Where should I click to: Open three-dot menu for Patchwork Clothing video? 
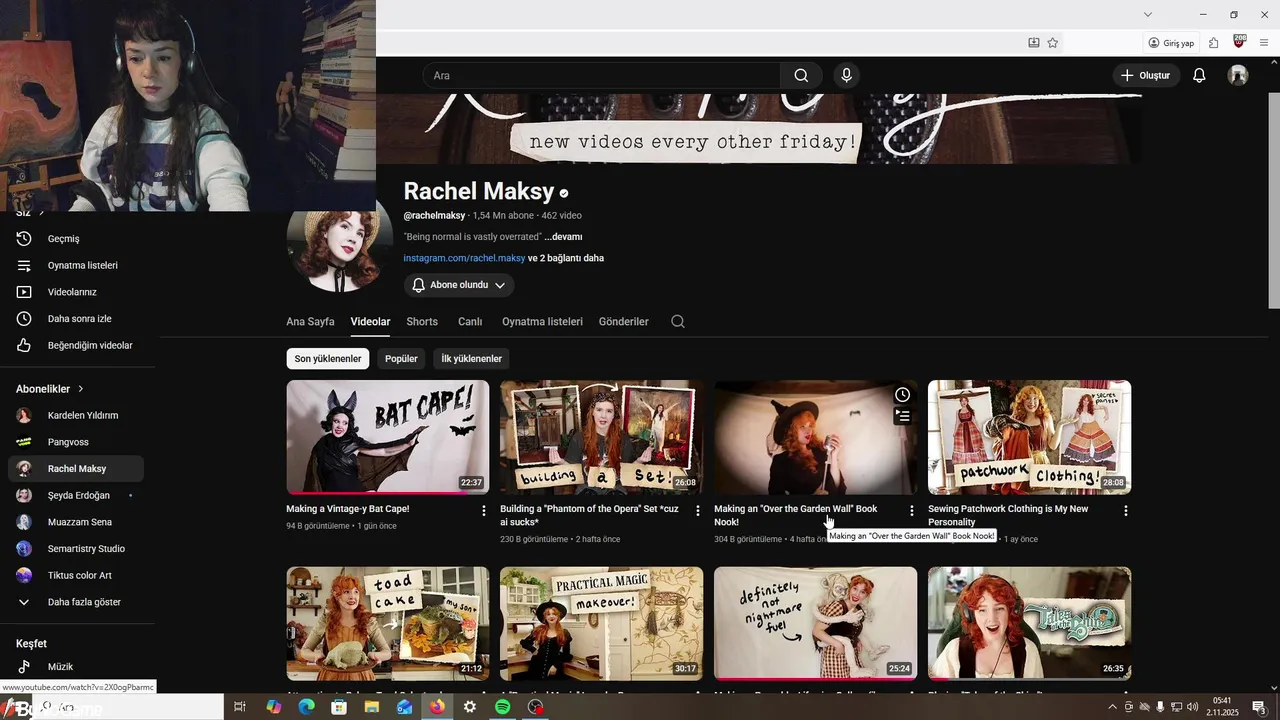click(1125, 511)
